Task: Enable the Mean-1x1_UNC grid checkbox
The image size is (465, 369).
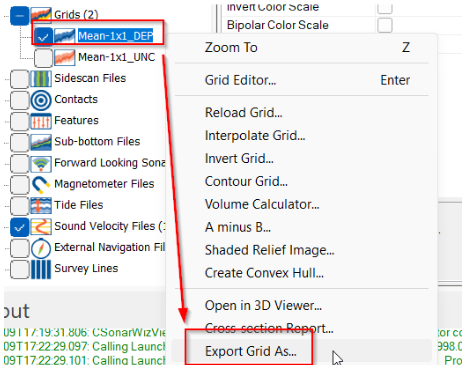Action: (x=43, y=58)
